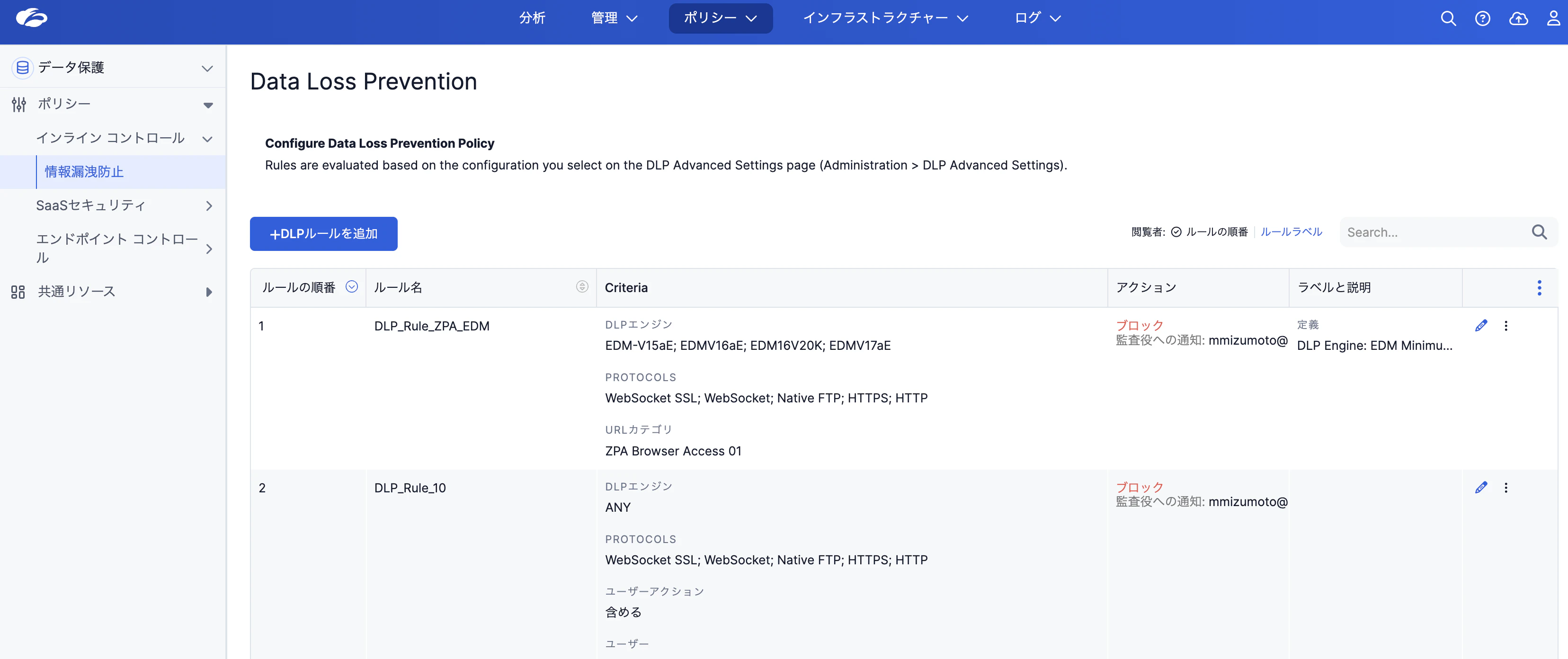Sort by ルール名 column sort icon
Screen dimensions: 1568x659
tap(582, 286)
